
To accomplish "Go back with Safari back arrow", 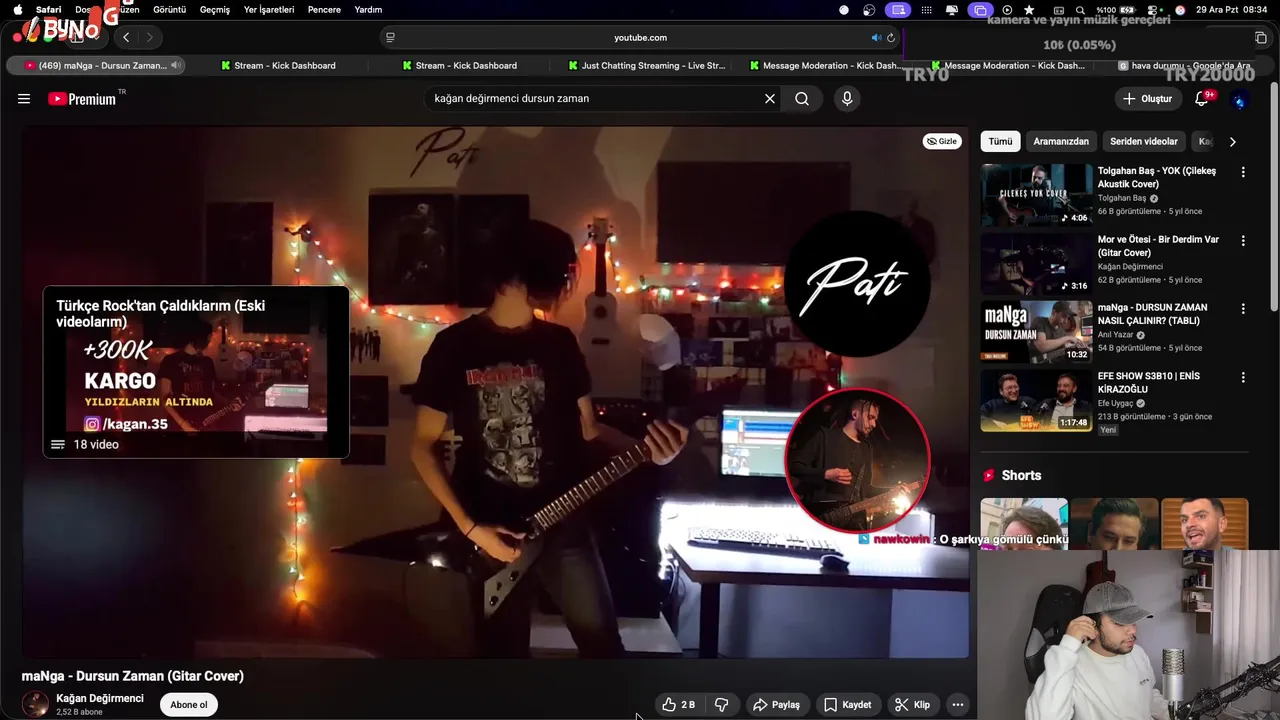I will tap(126, 38).
